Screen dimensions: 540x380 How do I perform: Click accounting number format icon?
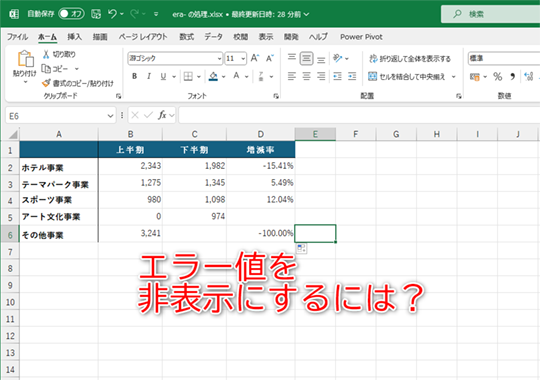pyautogui.click(x=475, y=76)
